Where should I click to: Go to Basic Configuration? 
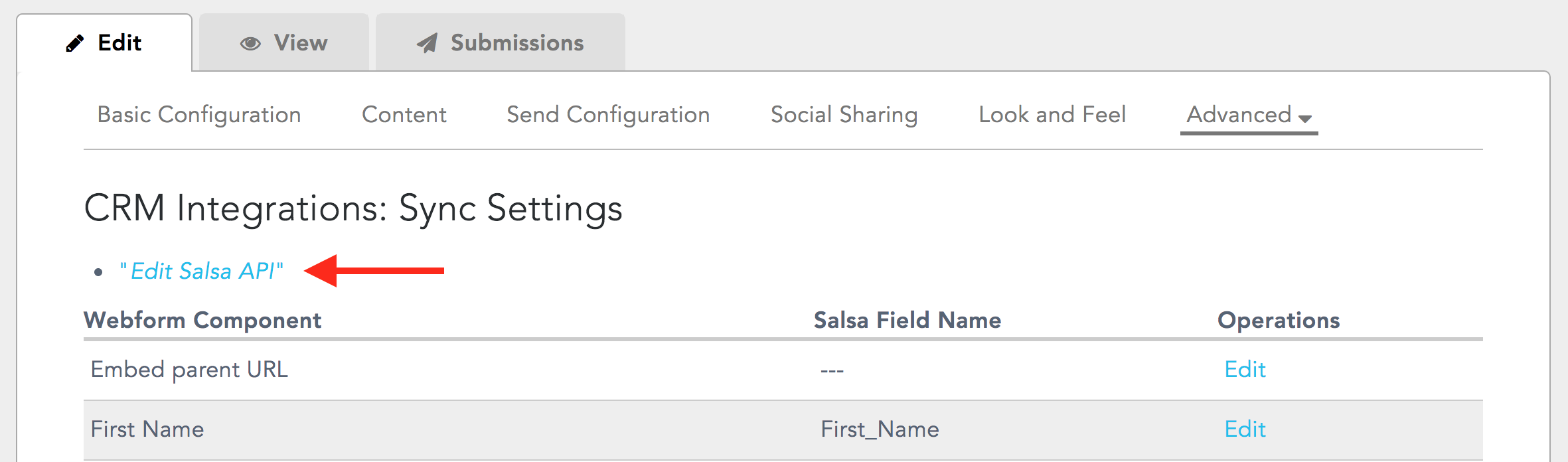pyautogui.click(x=199, y=114)
